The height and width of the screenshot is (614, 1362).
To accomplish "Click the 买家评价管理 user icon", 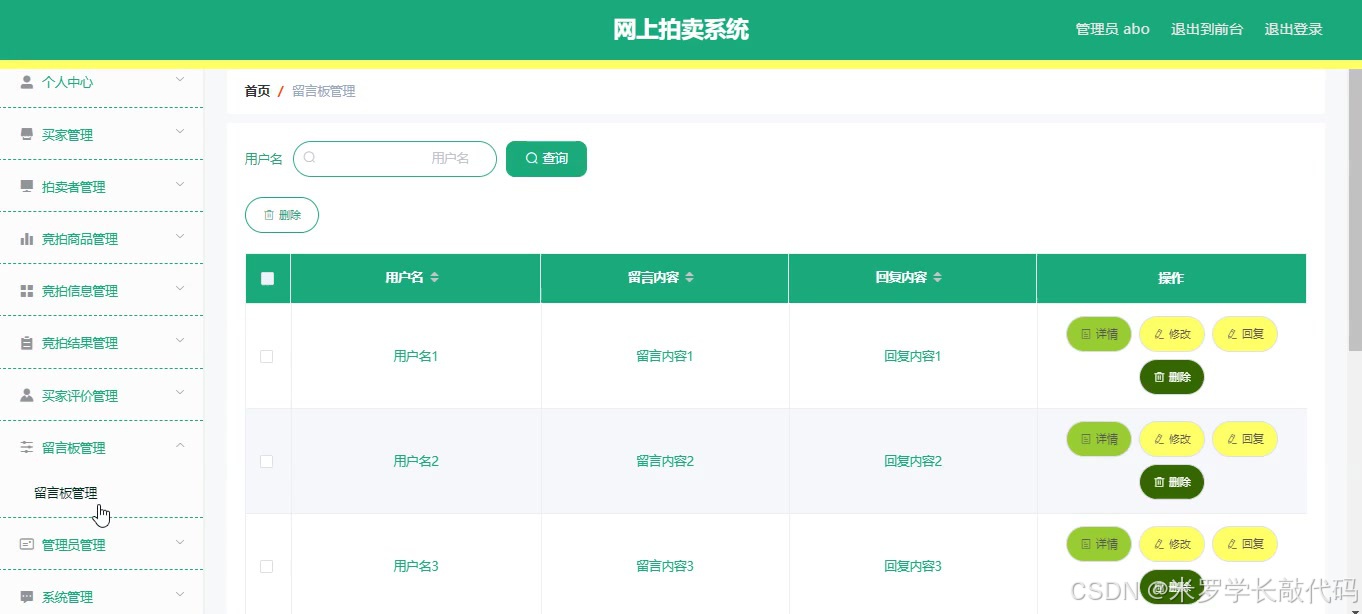I will tap(26, 395).
